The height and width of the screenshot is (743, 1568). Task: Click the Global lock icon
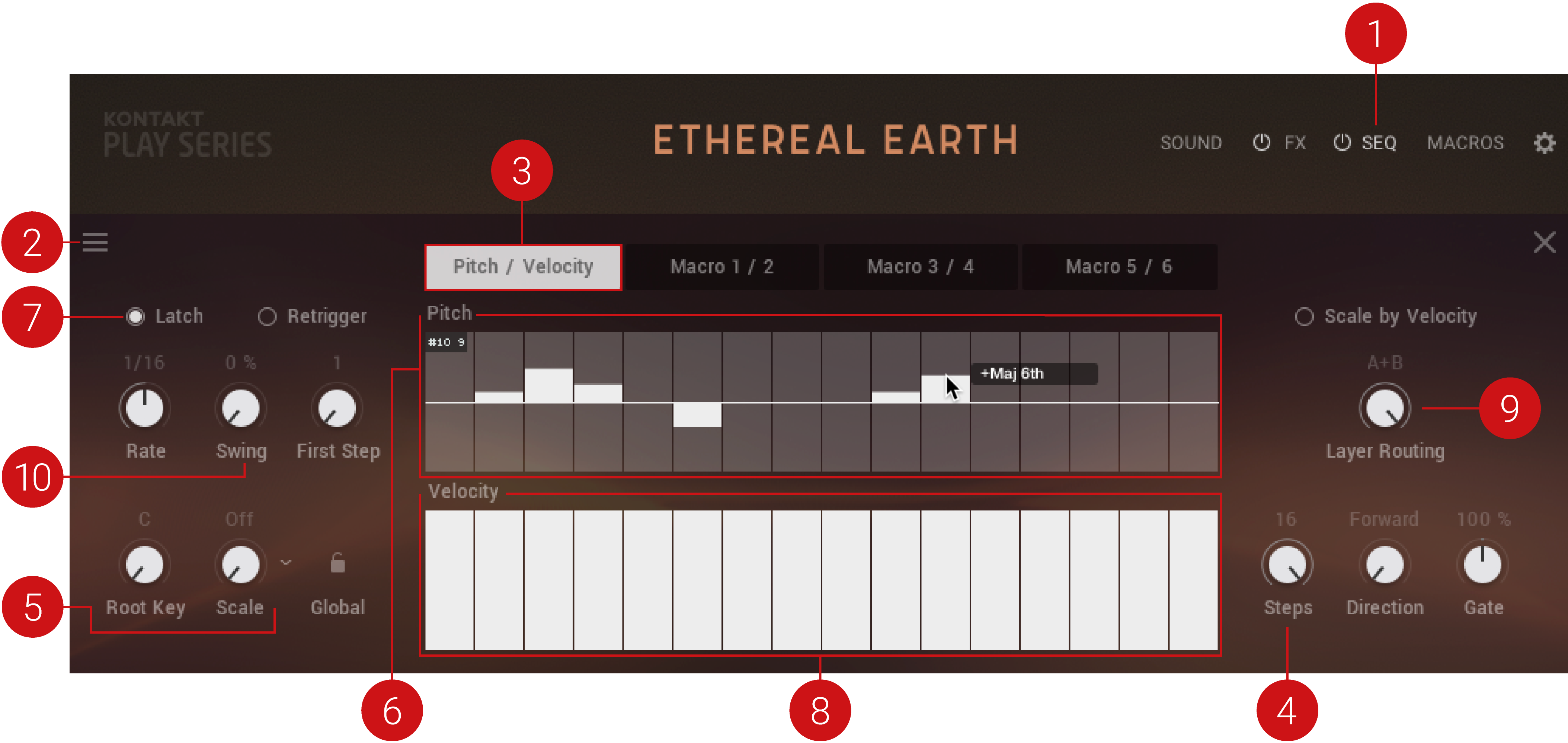point(337,564)
